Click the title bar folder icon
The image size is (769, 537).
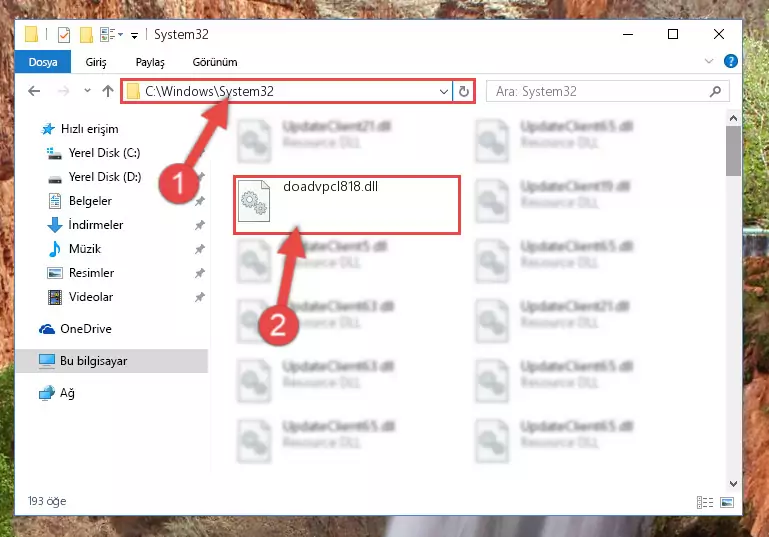31,34
